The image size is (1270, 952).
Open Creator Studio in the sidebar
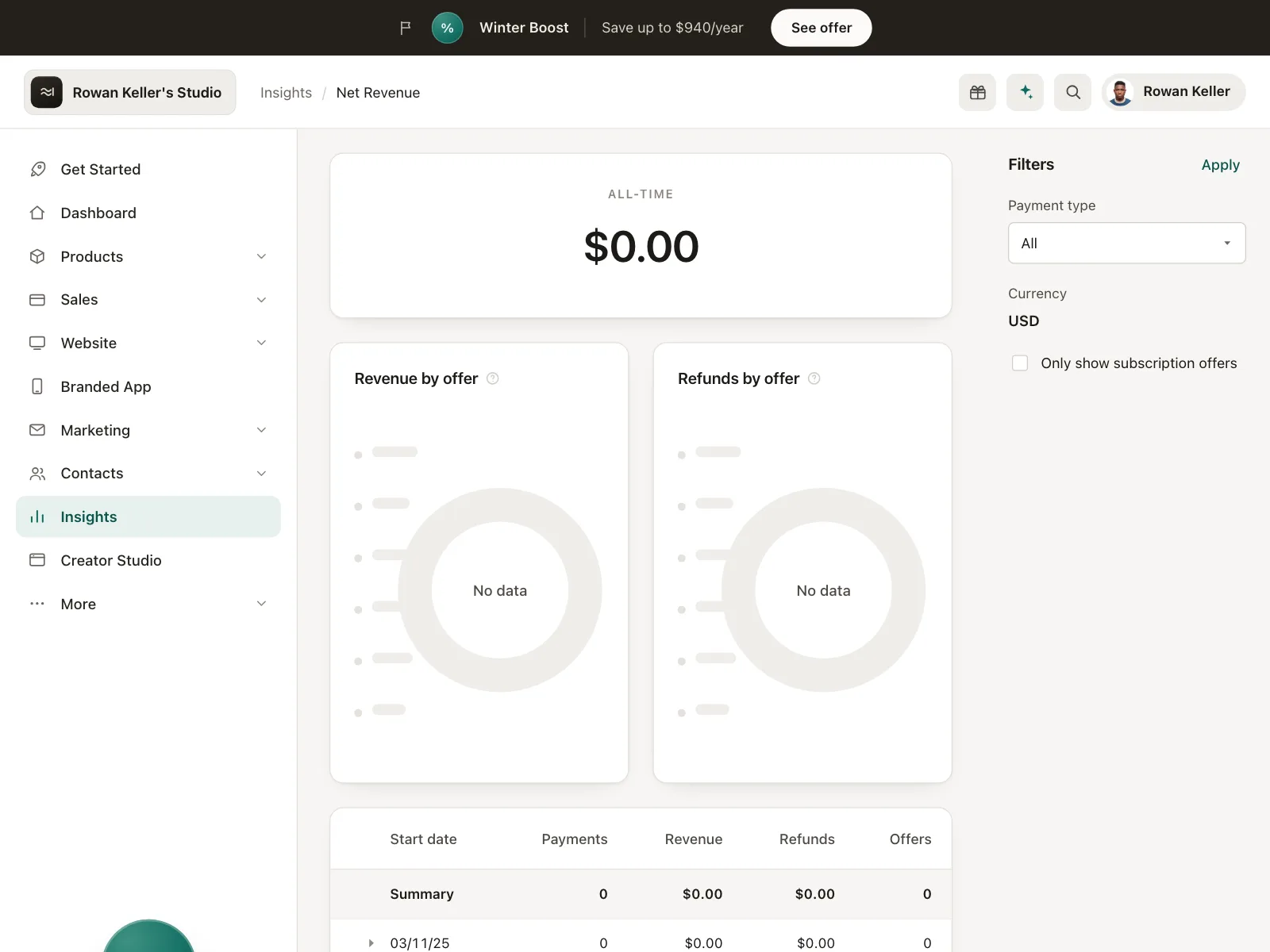(148, 560)
